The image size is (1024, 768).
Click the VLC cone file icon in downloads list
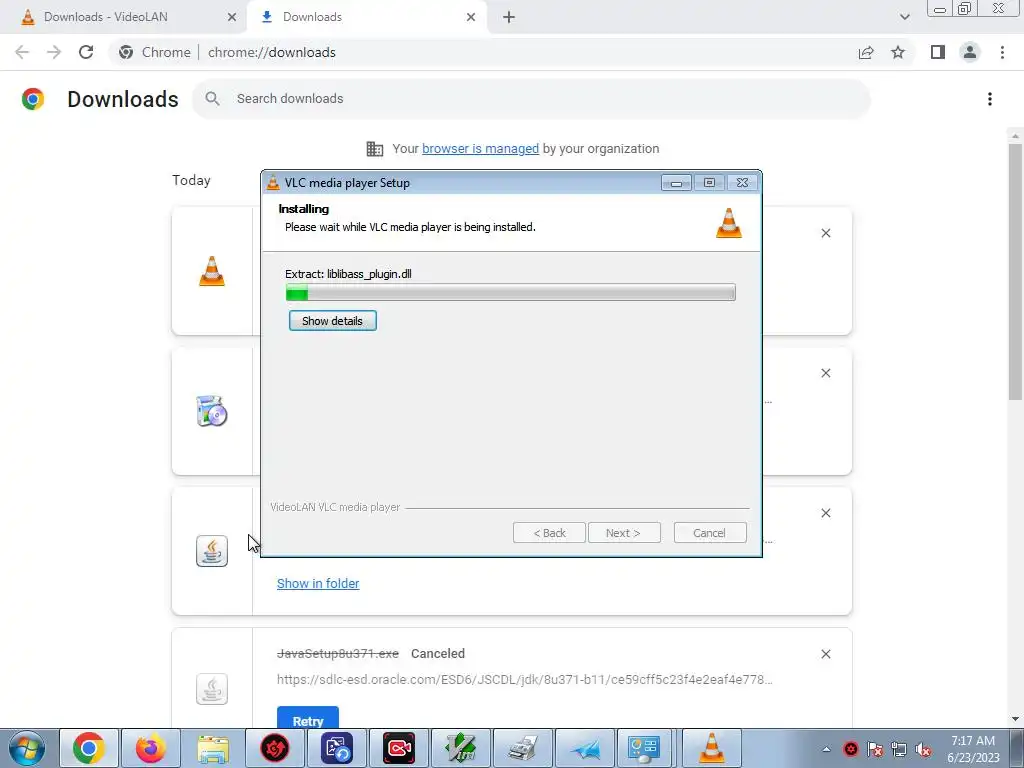(212, 271)
